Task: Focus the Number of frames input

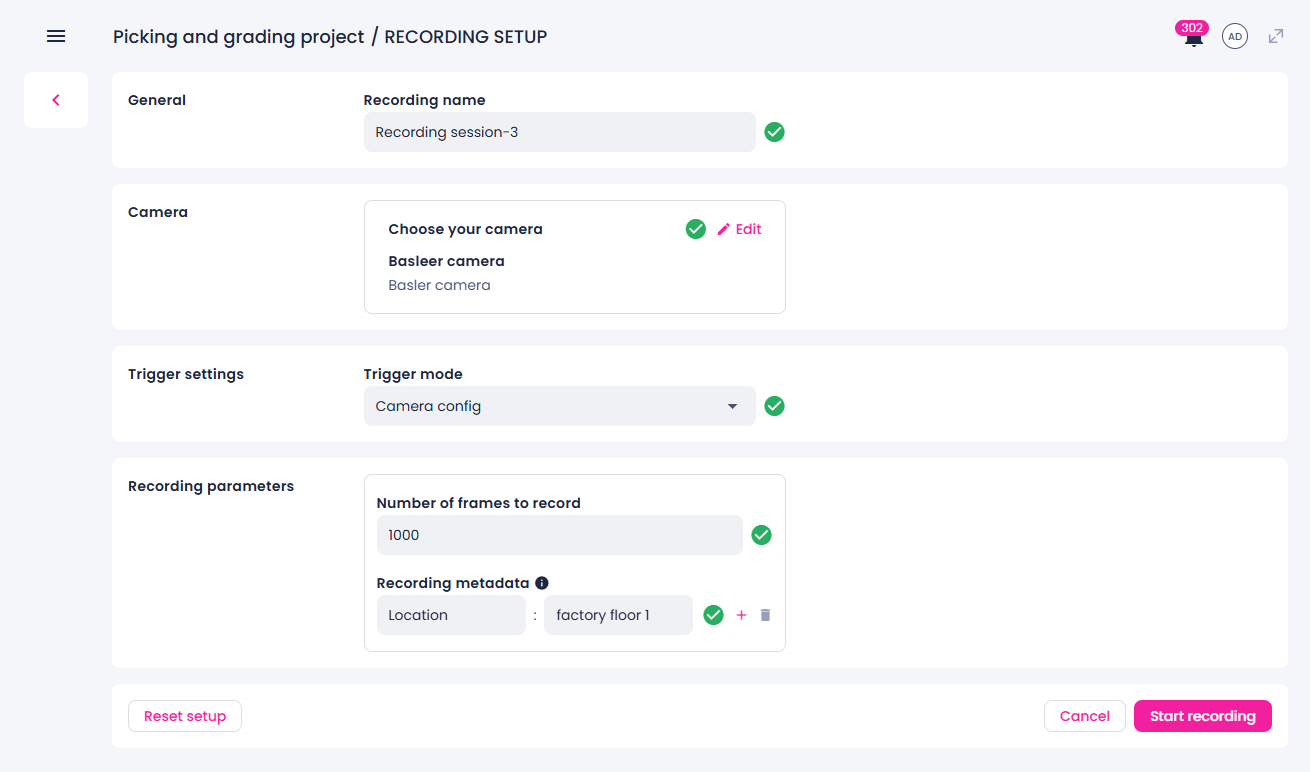Action: coord(560,535)
